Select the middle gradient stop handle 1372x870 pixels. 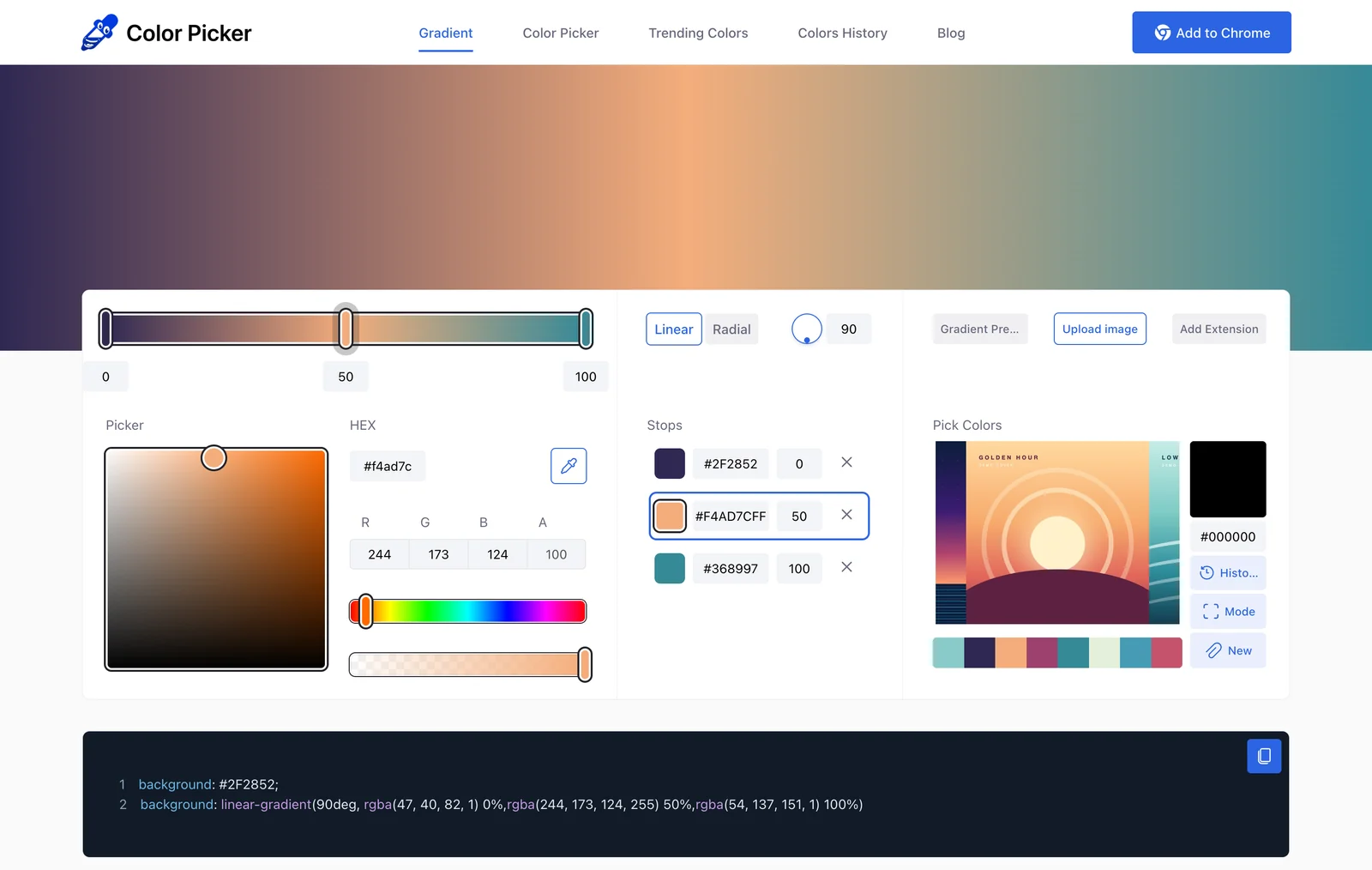click(x=346, y=329)
